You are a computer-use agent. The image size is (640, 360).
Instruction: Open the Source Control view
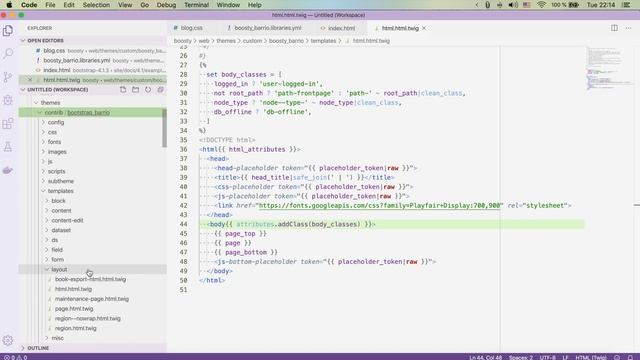[8, 77]
